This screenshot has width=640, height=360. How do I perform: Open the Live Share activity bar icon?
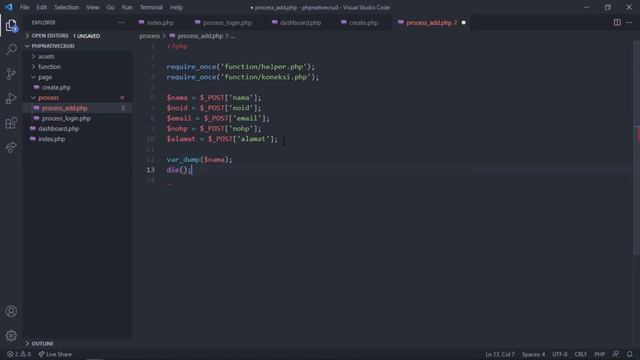click(11, 147)
